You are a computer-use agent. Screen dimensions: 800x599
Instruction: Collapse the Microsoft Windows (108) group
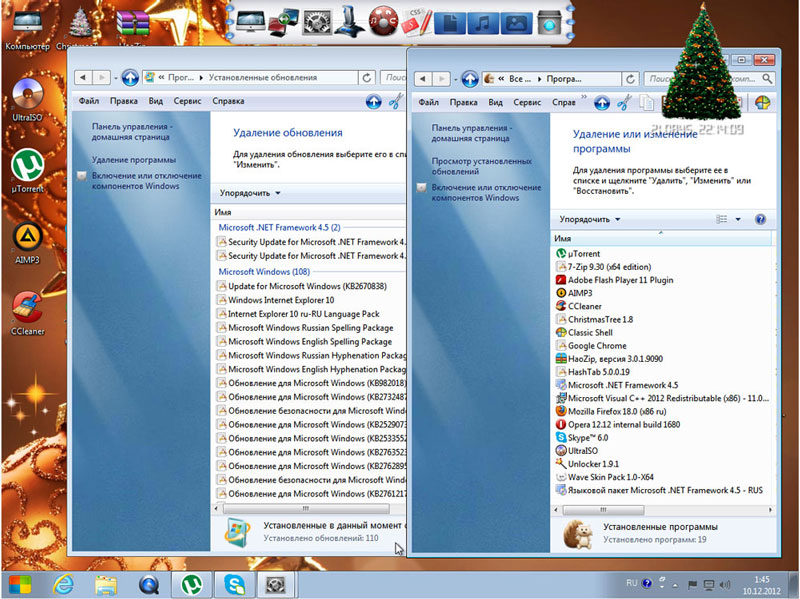(x=264, y=271)
